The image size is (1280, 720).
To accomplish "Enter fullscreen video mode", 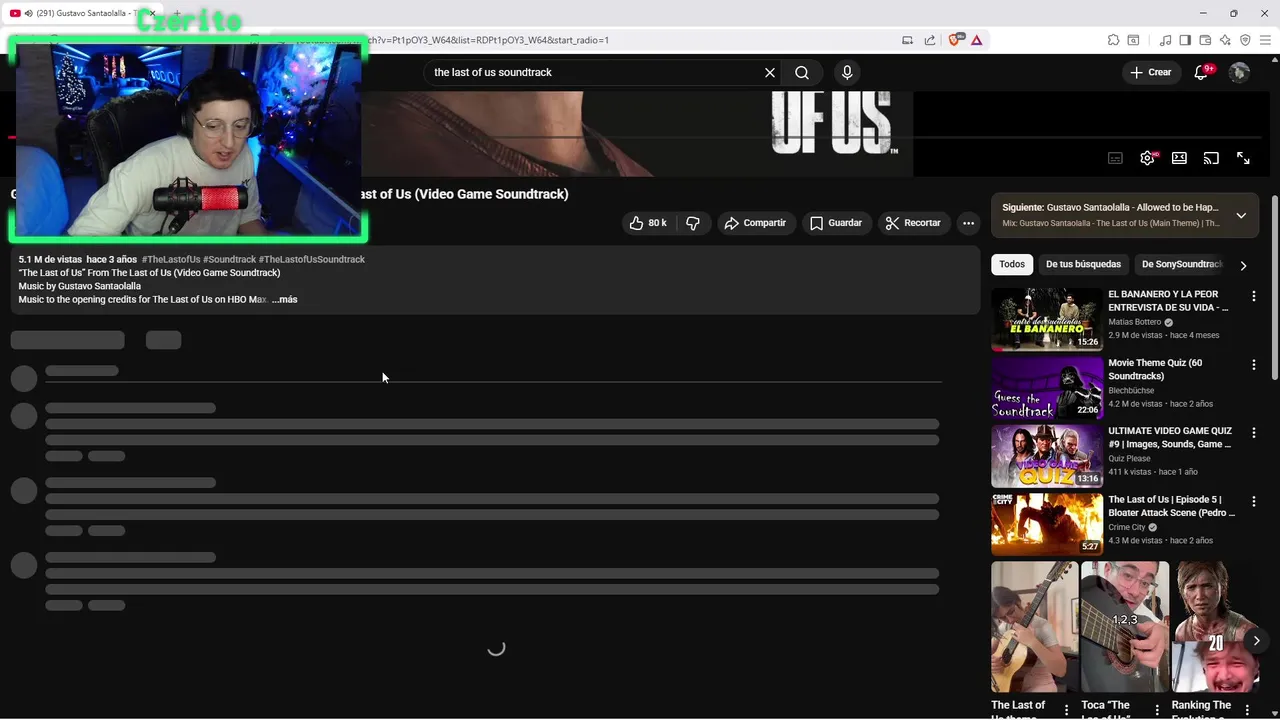I will [1243, 158].
